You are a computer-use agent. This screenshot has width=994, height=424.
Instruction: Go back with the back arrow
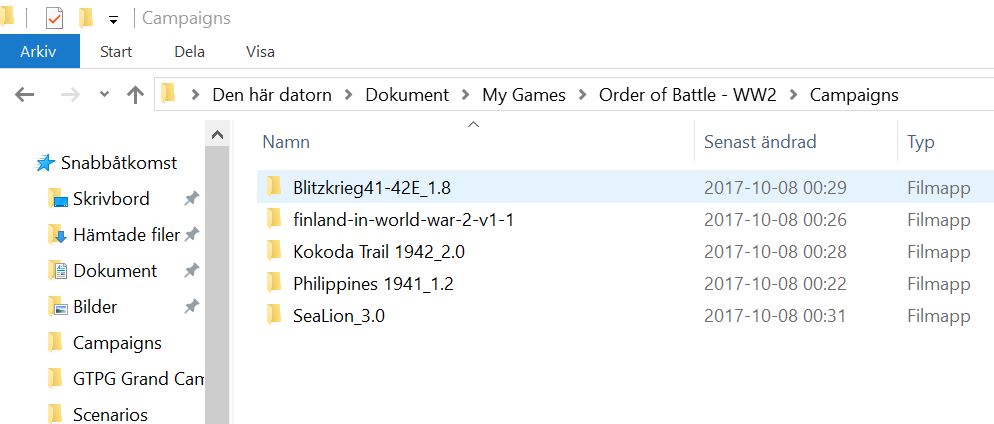point(24,95)
